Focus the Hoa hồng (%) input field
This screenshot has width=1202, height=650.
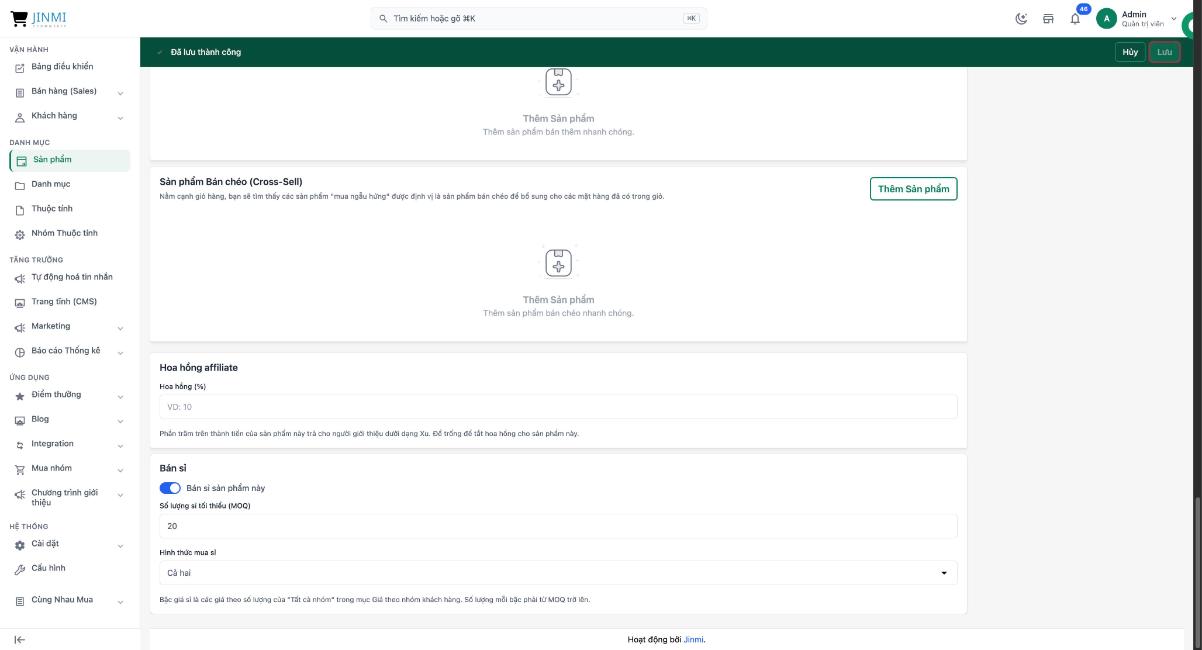pos(558,407)
